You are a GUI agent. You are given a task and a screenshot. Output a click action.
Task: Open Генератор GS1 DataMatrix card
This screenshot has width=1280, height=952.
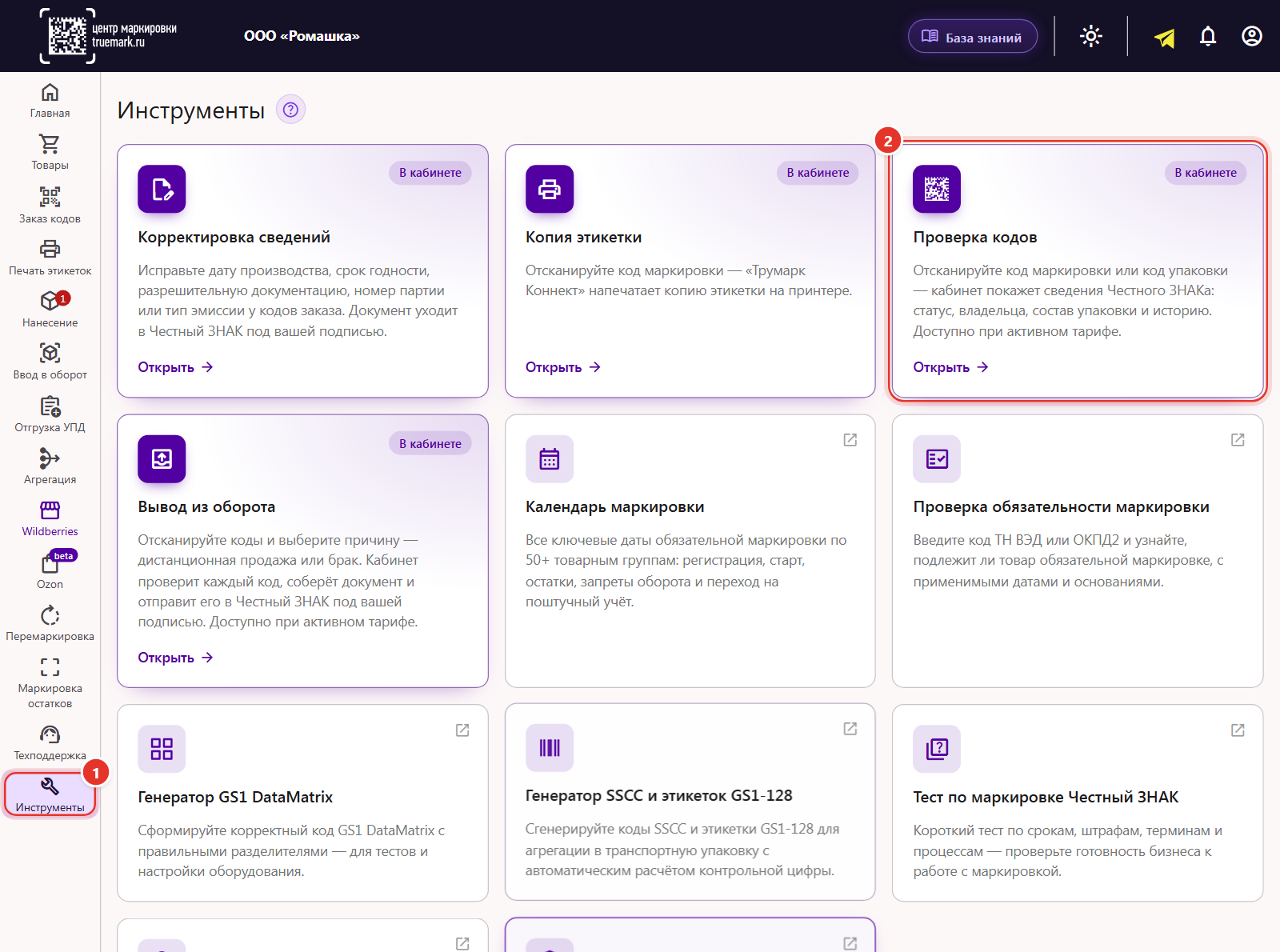click(302, 802)
